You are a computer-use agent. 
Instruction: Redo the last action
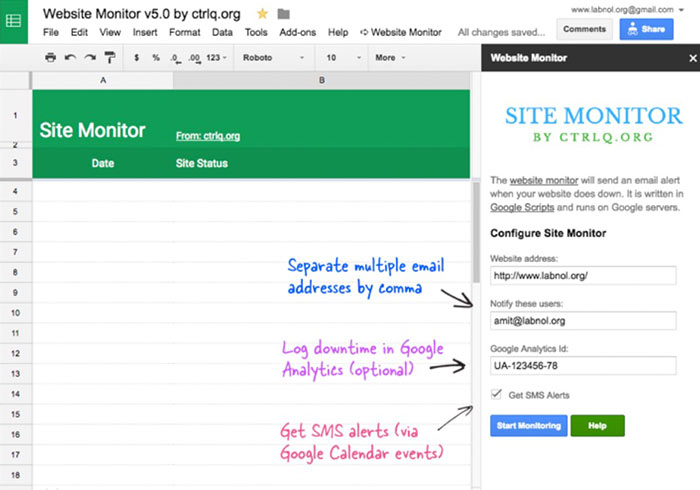[x=90, y=58]
